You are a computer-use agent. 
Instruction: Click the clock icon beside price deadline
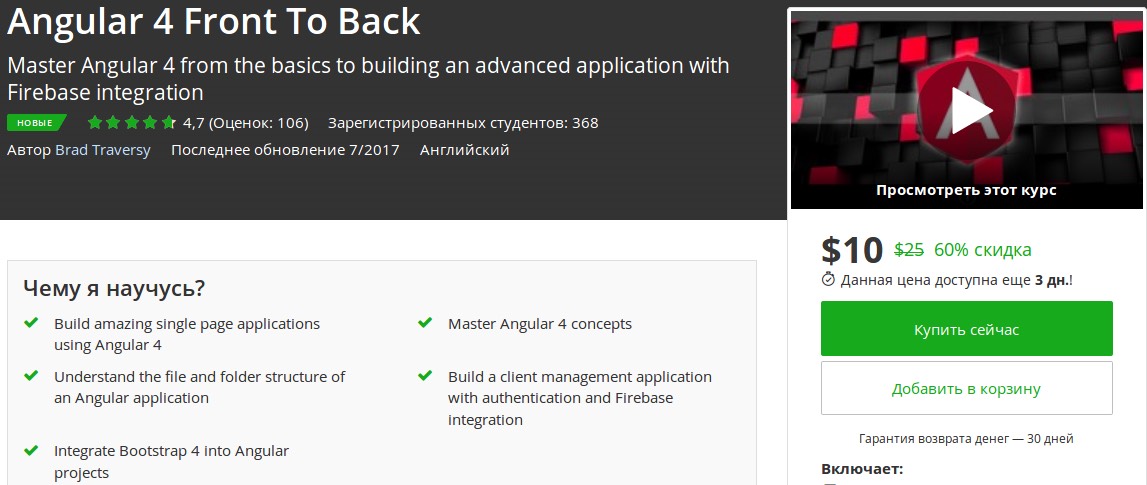(828, 279)
